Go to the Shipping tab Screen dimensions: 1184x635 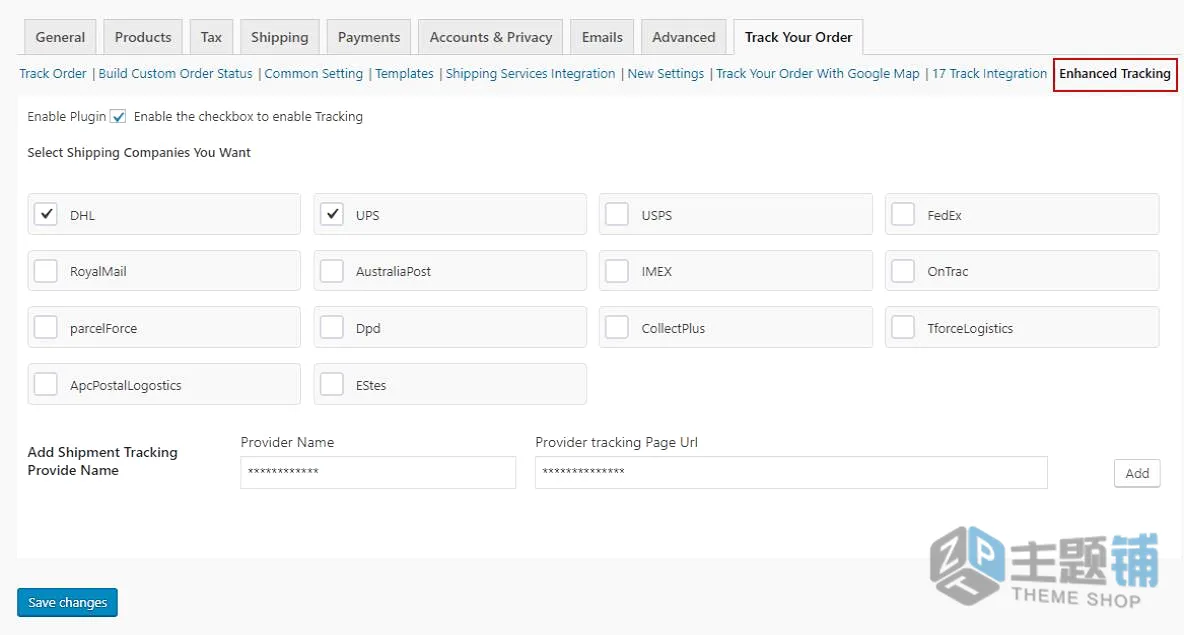tap(279, 37)
